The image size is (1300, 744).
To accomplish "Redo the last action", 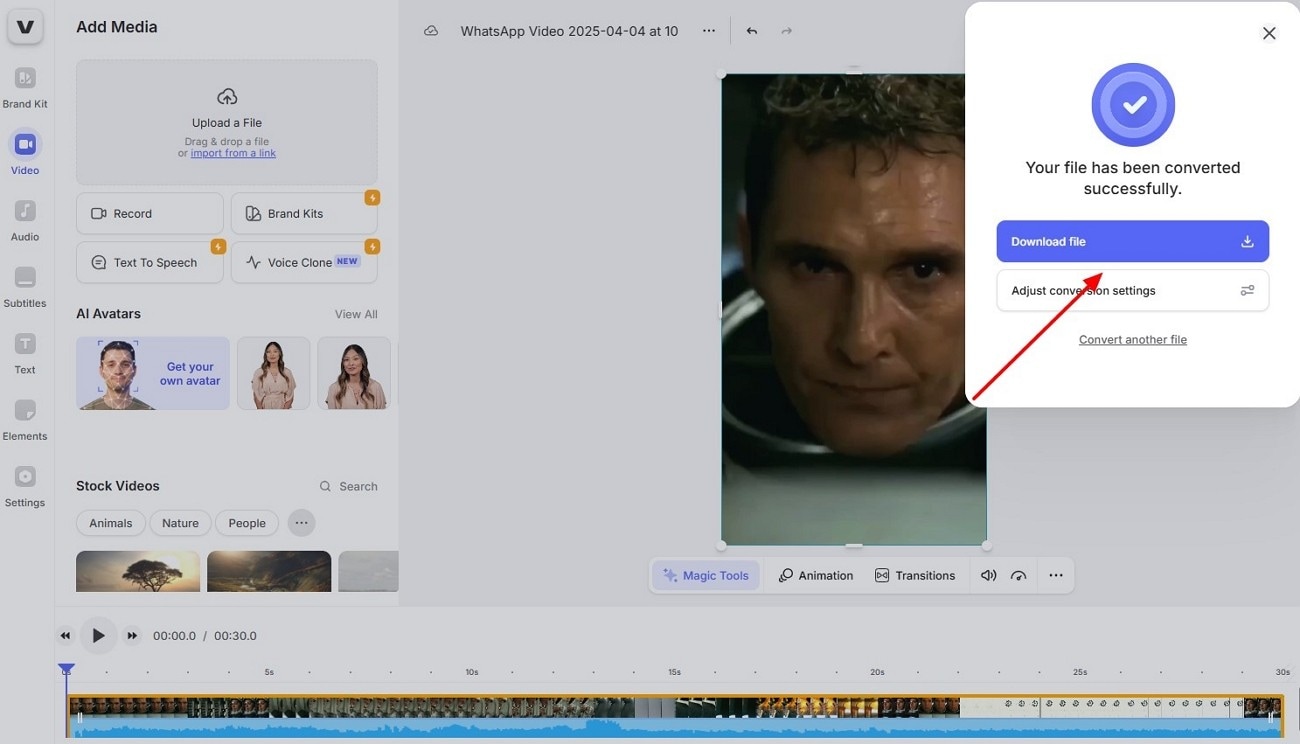I will [787, 31].
